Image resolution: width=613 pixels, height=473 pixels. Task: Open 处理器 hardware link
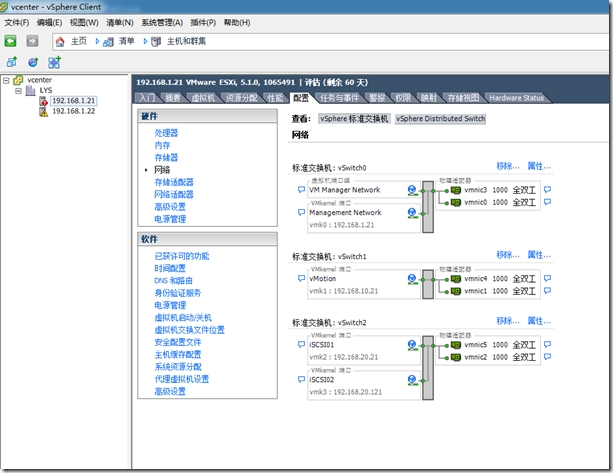(166, 133)
